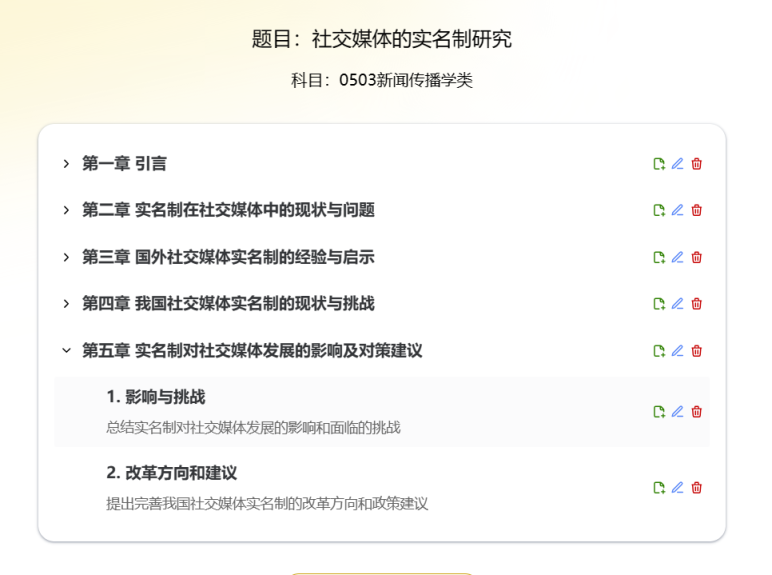This screenshot has width=772, height=575.
Task: Select 第四章 我国社交媒体实名制的现状与挑战 title
Action: coord(228,304)
